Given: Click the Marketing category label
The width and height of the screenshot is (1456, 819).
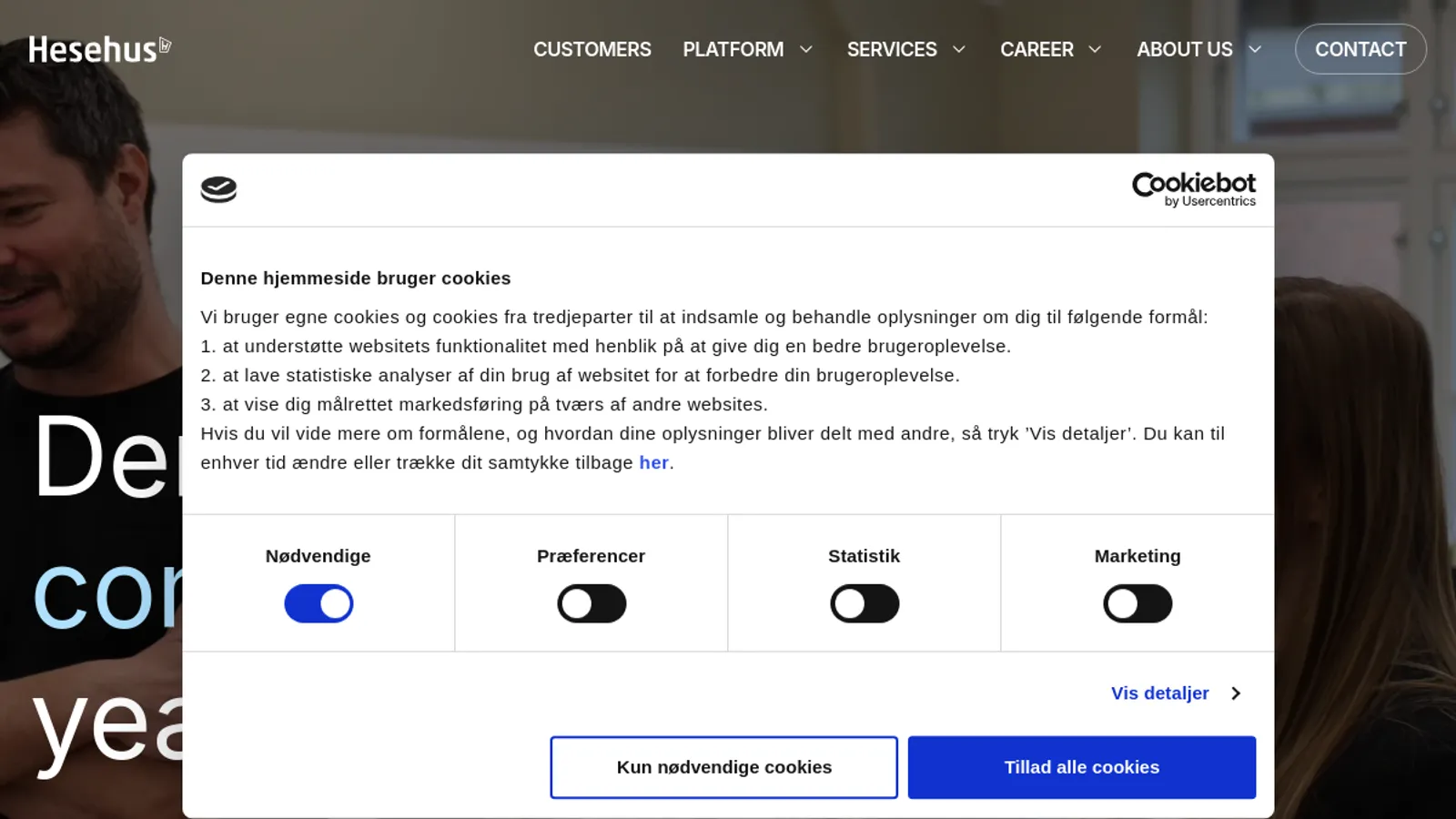Looking at the screenshot, I should click(x=1137, y=556).
